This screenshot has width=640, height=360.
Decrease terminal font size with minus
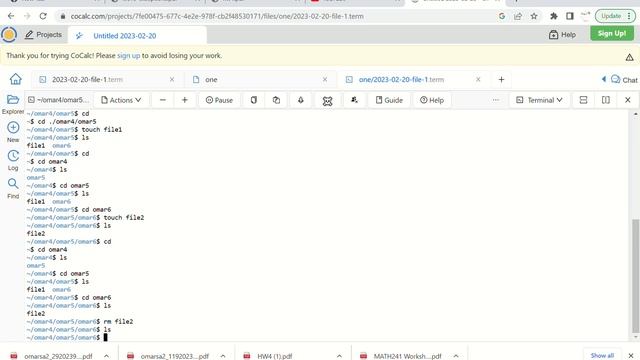162,100
